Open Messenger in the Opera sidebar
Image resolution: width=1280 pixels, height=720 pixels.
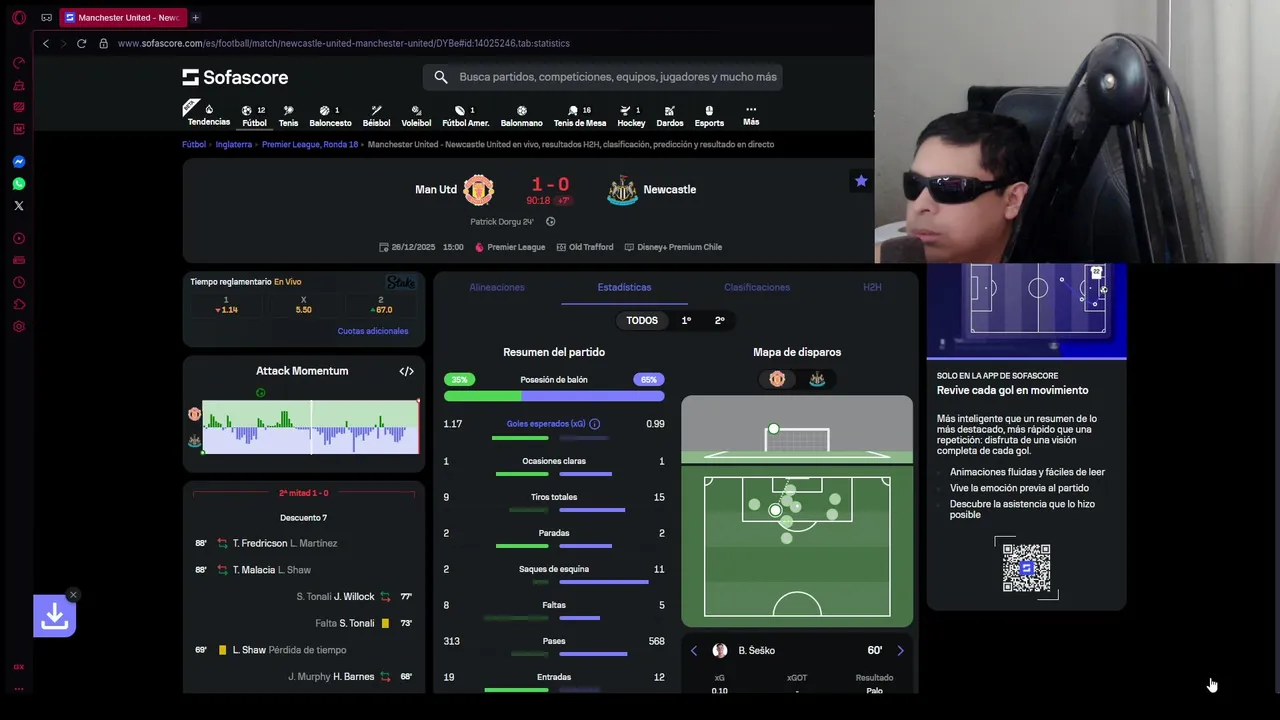18,162
